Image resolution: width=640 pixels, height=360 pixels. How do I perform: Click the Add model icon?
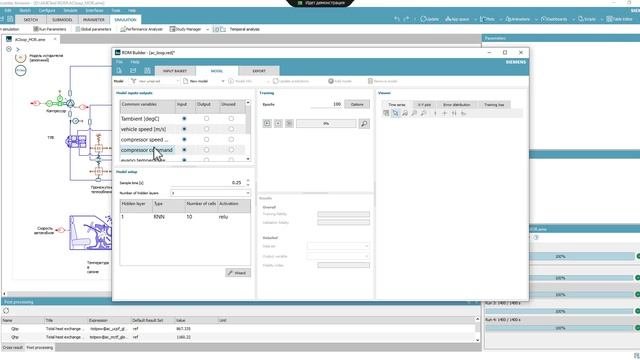click(331, 81)
